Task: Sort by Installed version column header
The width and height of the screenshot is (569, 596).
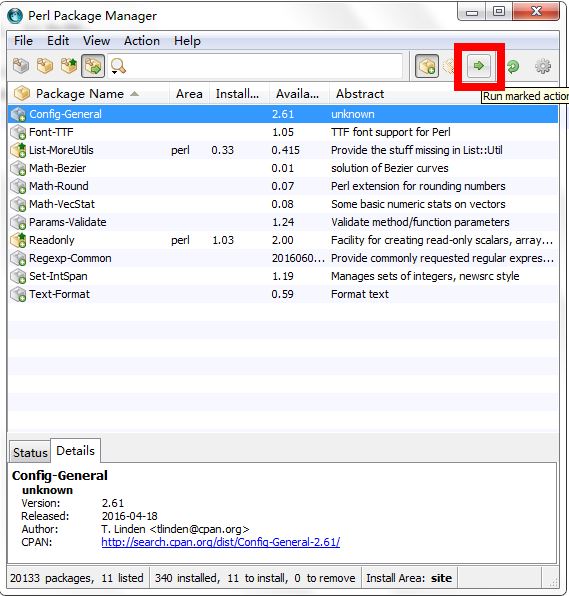Action: (x=238, y=94)
